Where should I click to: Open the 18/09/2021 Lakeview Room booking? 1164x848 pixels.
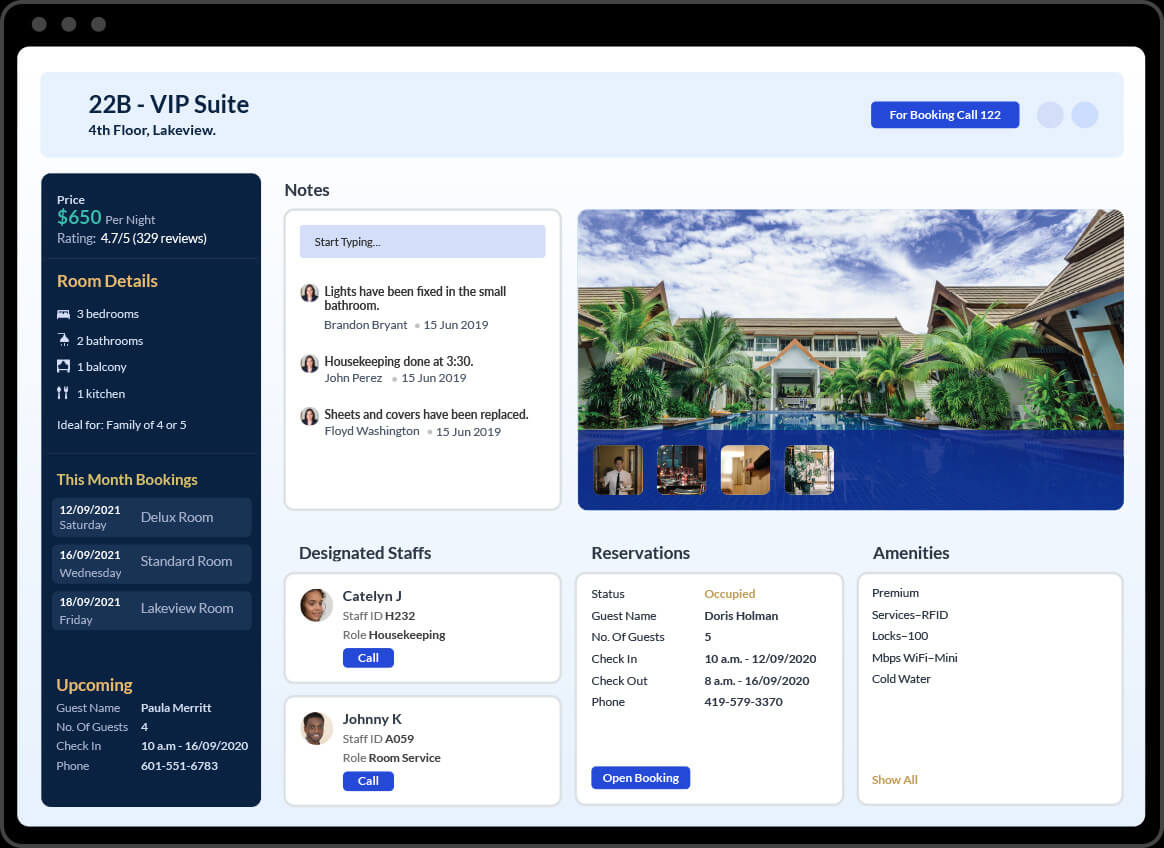coord(152,610)
